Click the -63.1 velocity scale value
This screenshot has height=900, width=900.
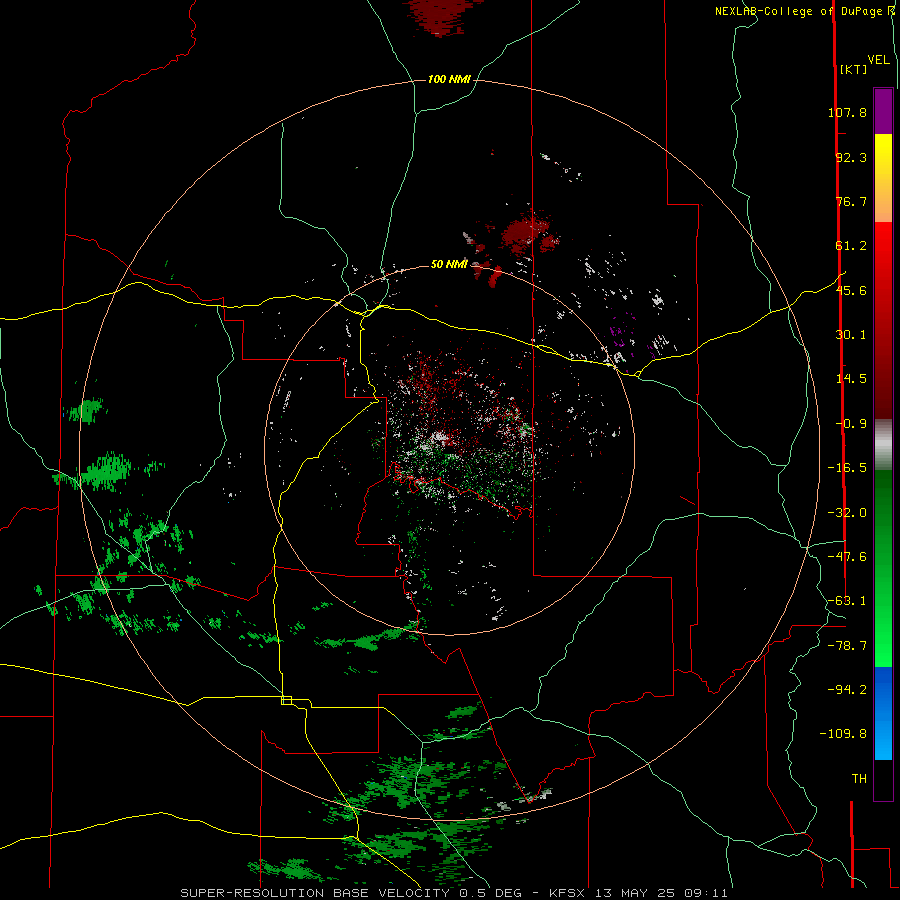point(847,601)
